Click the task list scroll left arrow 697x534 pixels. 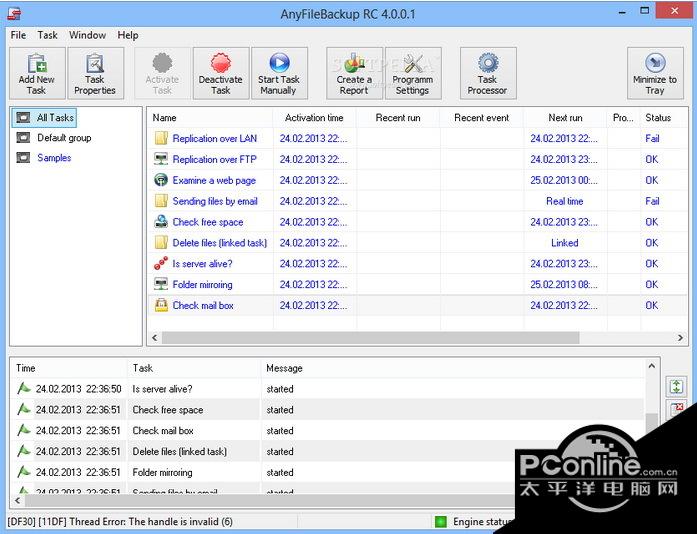pyautogui.click(x=155, y=338)
